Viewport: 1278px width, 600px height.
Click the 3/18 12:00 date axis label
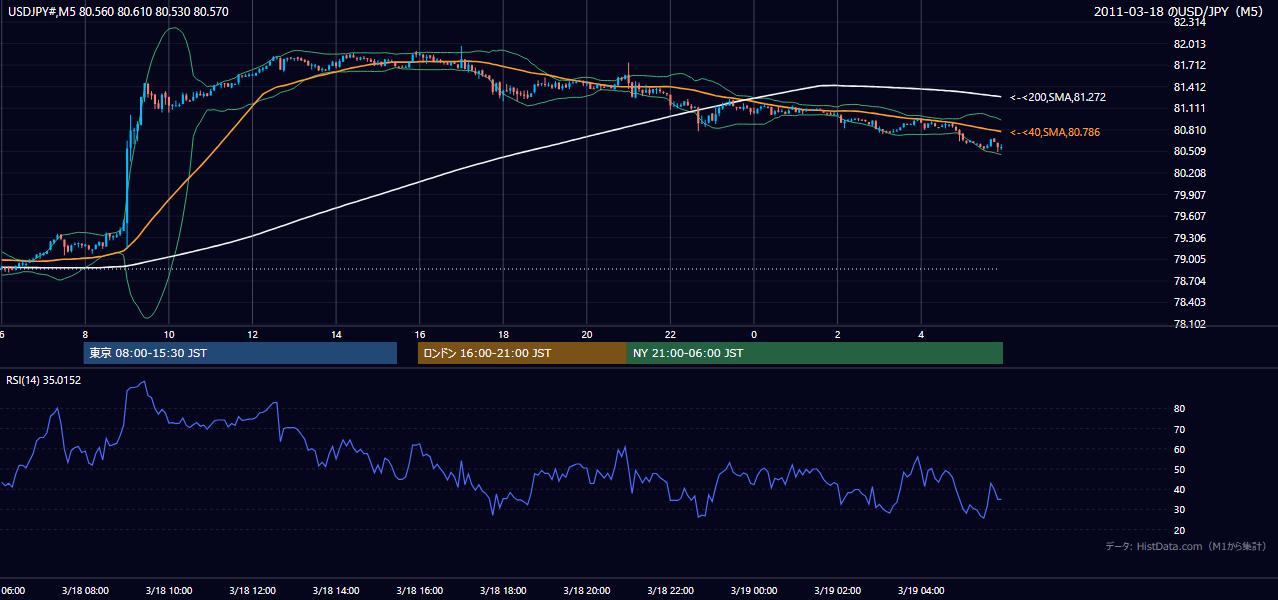[x=252, y=591]
